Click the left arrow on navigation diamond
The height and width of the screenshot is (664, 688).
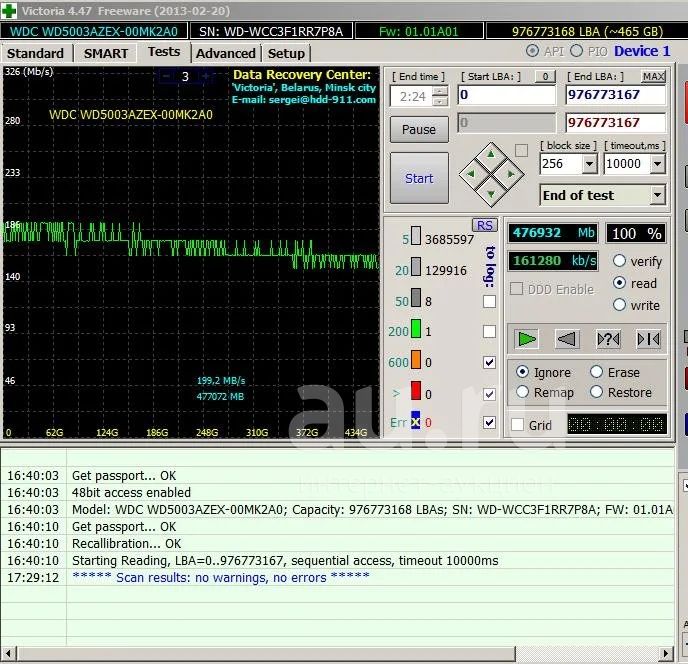click(x=470, y=175)
